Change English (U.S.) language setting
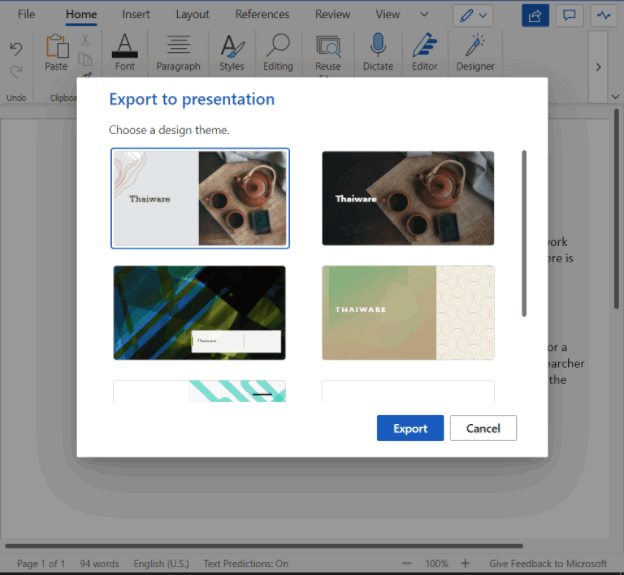Screen dimensions: 624x575 click(161, 563)
